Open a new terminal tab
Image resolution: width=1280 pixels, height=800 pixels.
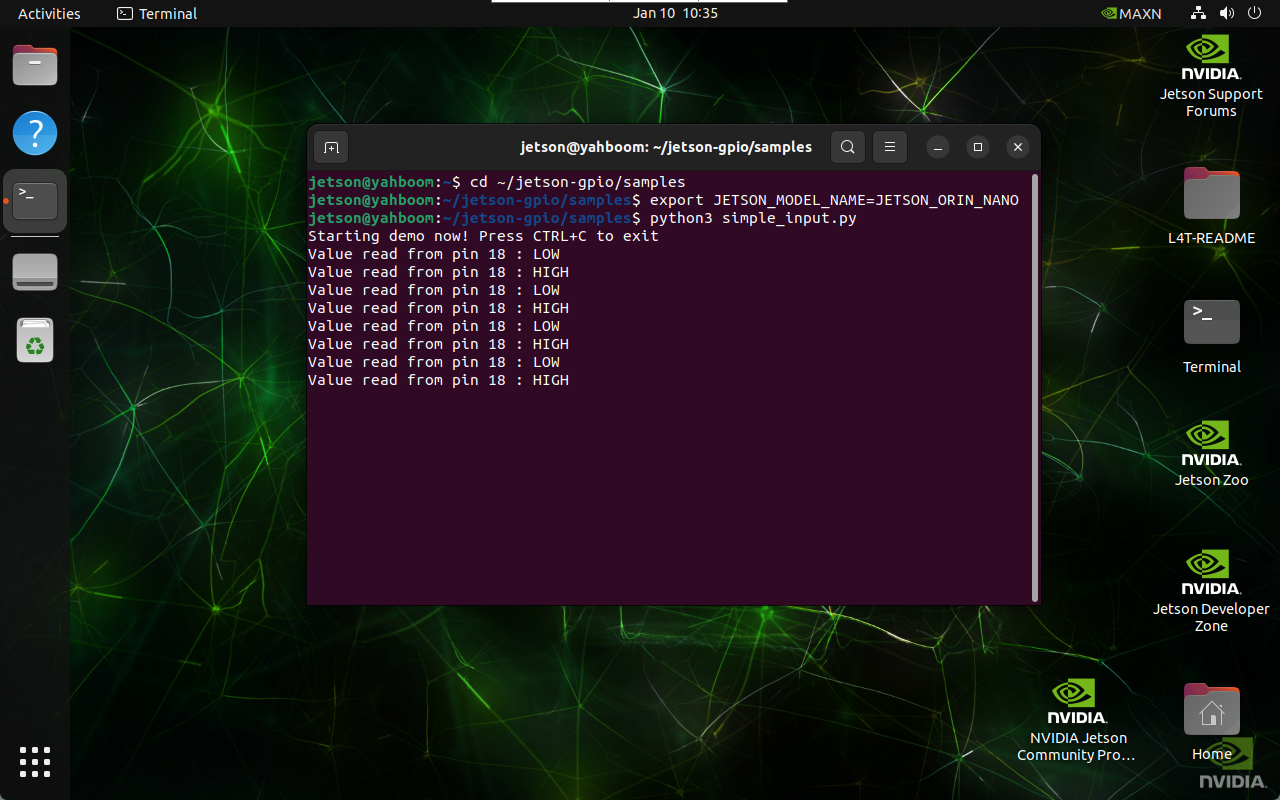pos(331,147)
